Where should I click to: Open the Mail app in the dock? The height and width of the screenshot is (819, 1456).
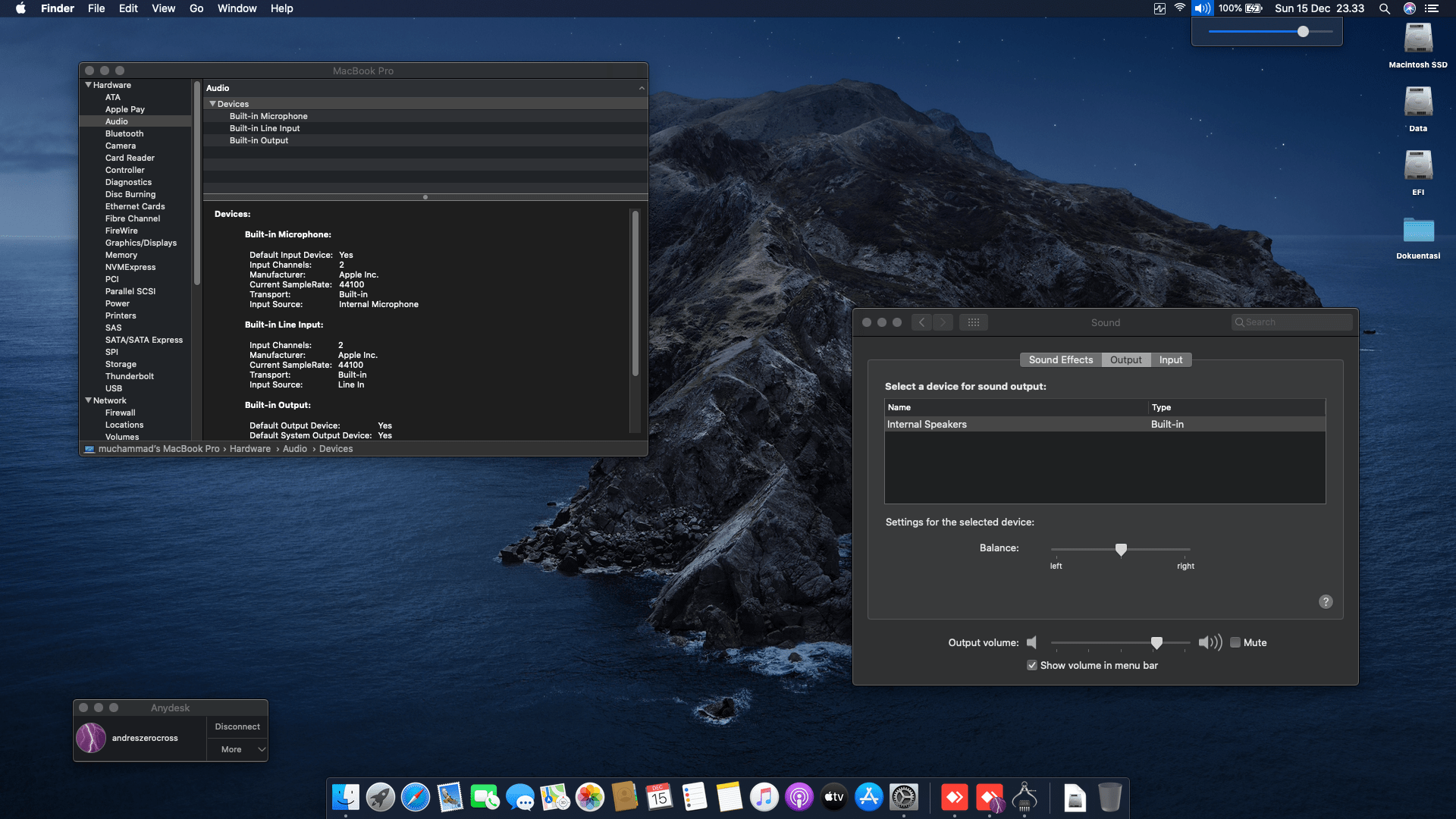450,797
